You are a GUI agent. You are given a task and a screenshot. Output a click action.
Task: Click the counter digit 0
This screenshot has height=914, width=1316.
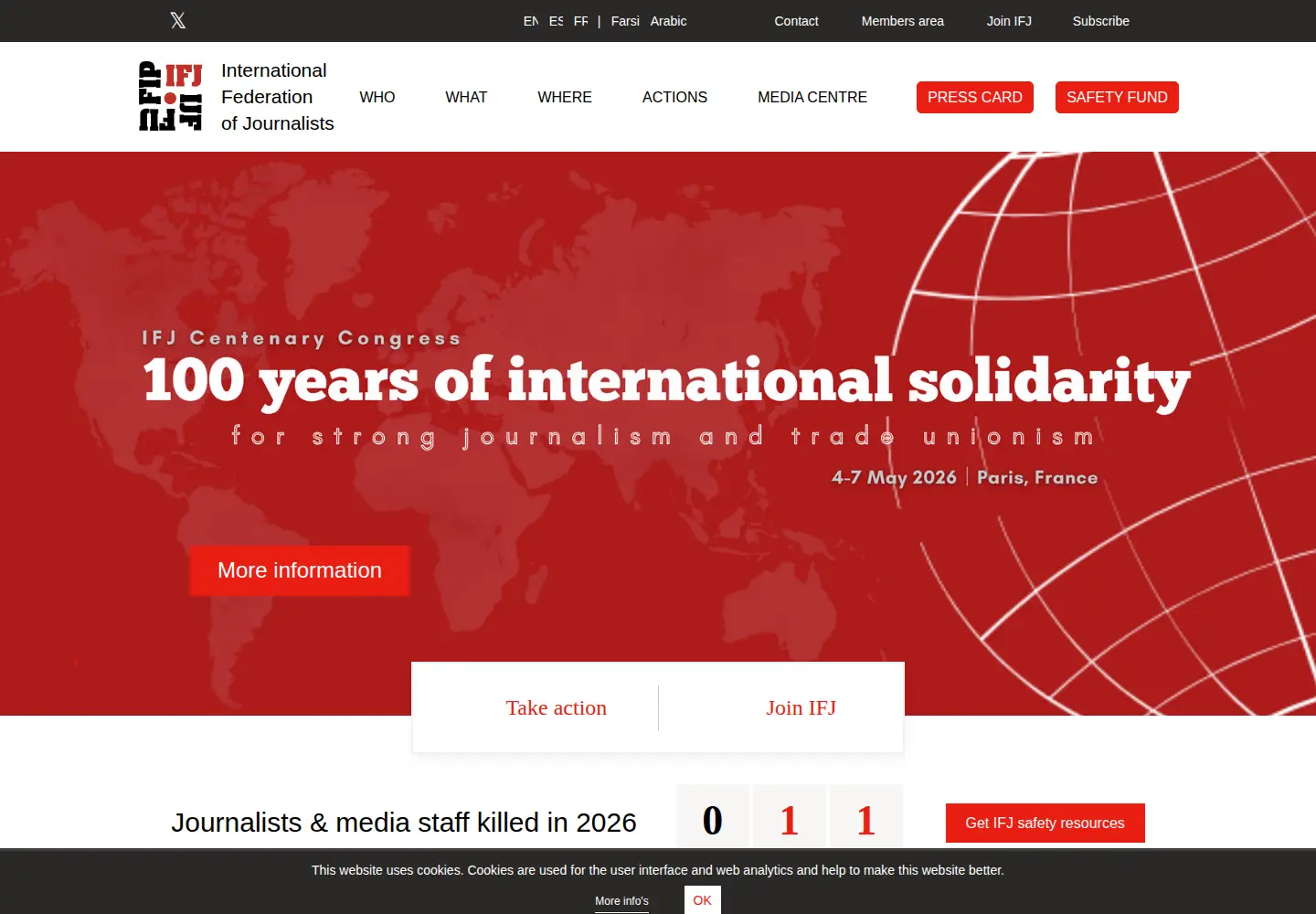[x=713, y=820]
